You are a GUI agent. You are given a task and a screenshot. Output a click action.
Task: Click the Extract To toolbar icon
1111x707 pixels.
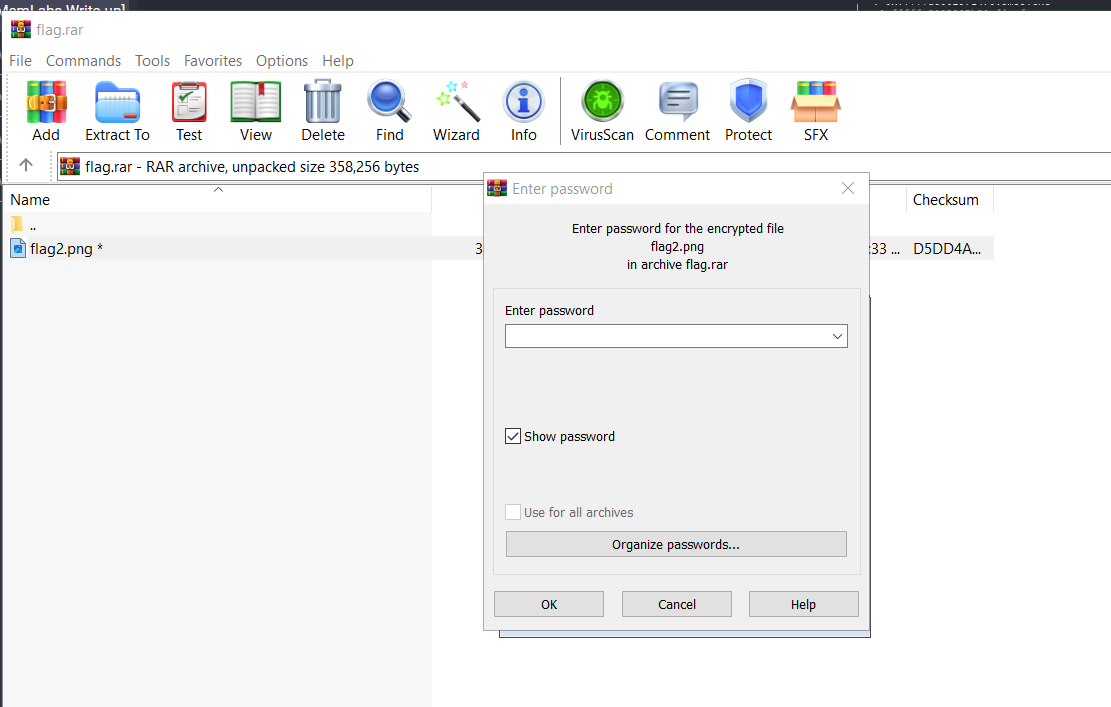(x=118, y=103)
